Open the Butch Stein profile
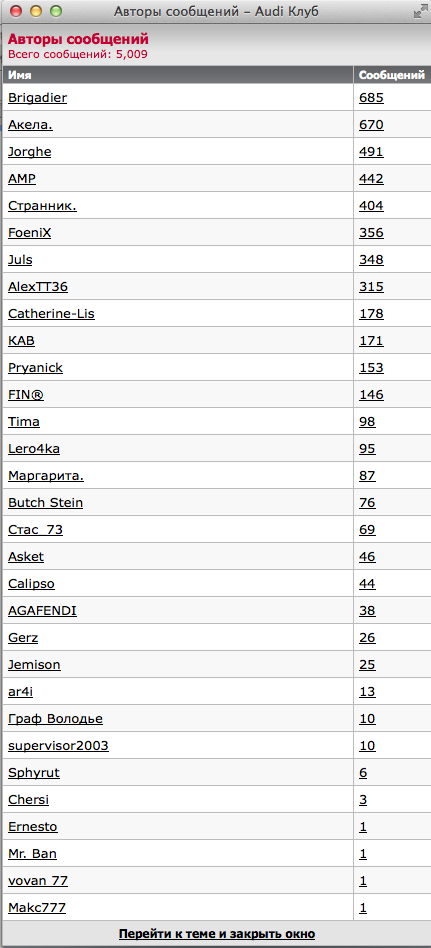 coord(45,503)
